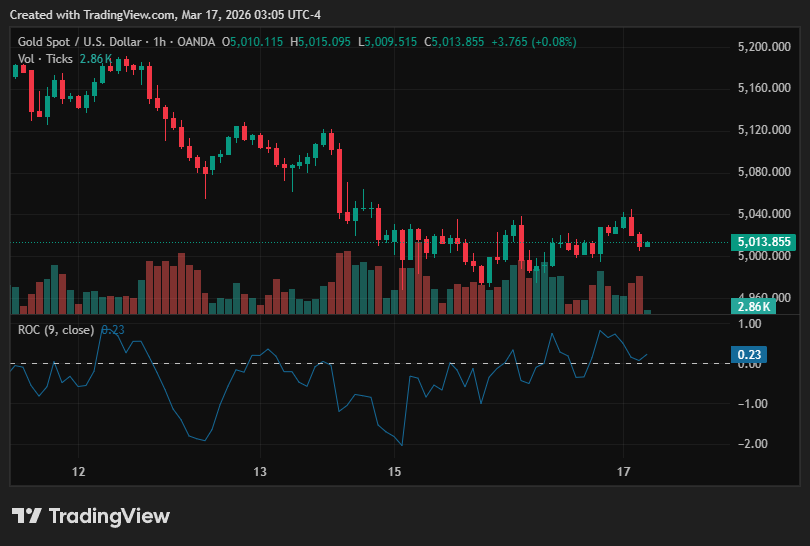Click the 17 date label on time axis
Viewport: 810px width, 546px height.
click(624, 472)
